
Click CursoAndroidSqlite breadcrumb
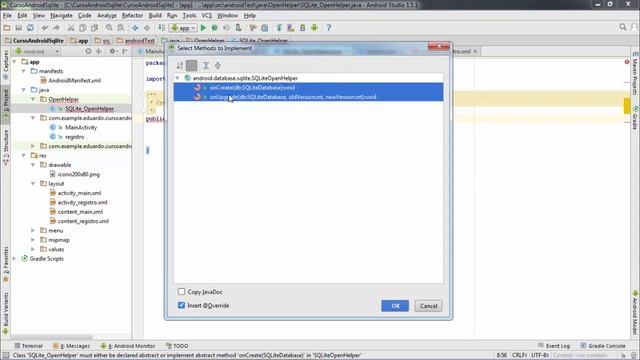(34, 40)
